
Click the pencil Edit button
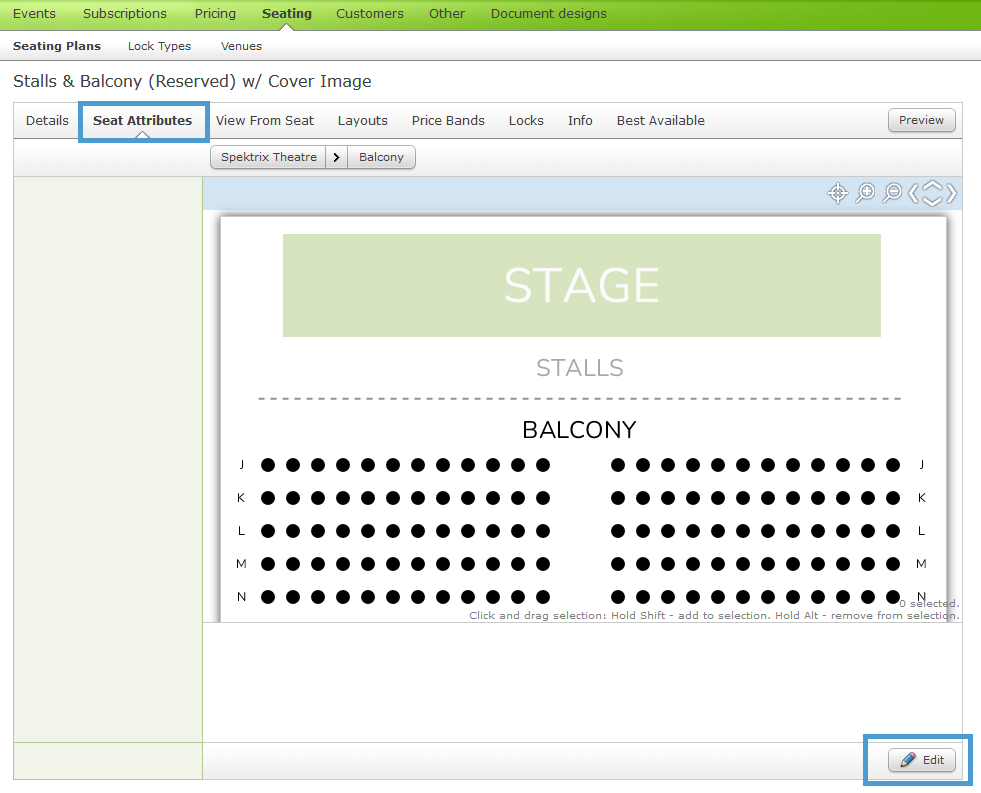click(922, 760)
